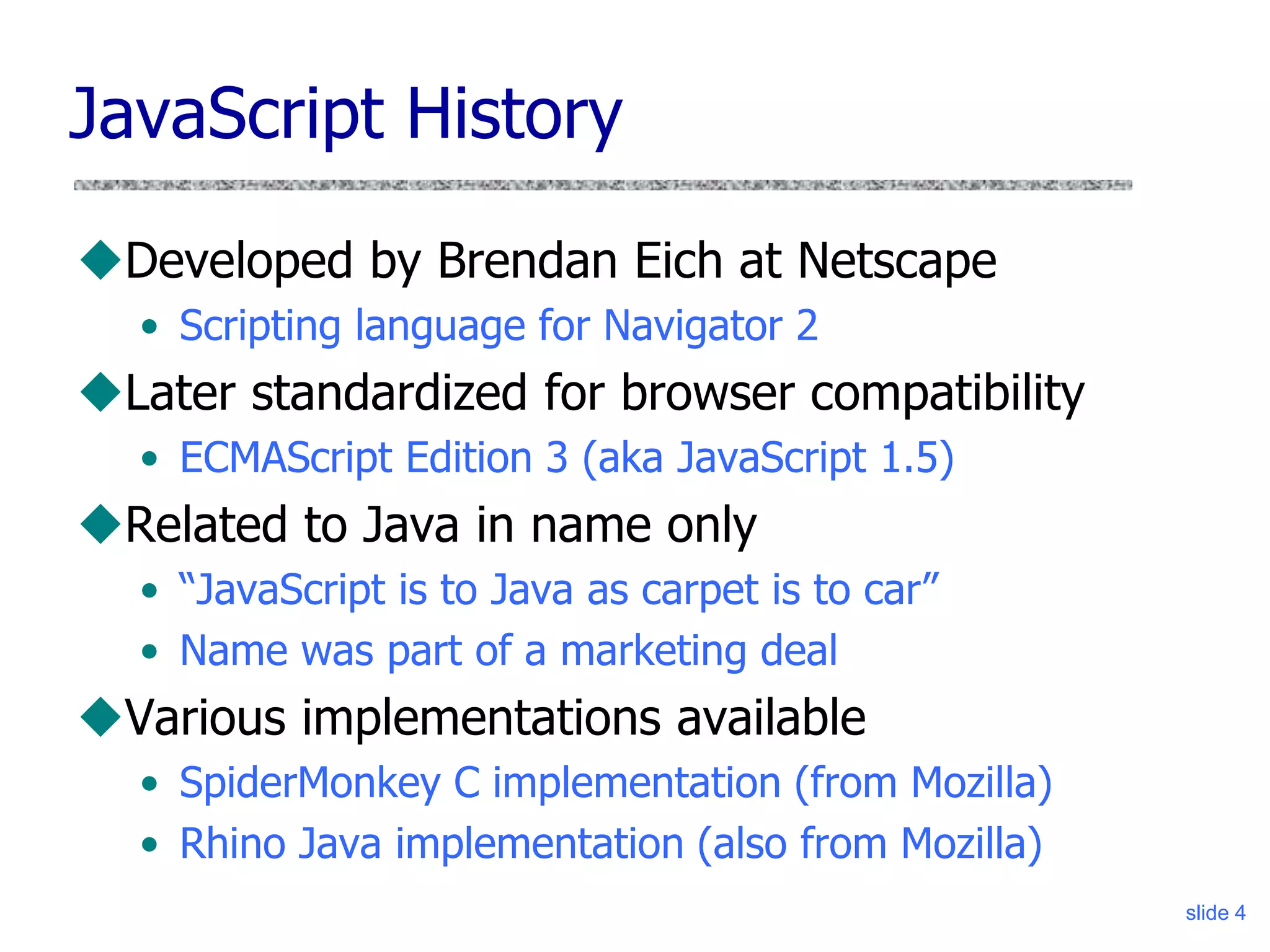The width and height of the screenshot is (1270, 952).
Task: Click the diamond bullet beside "Developed by Brendan Eich"
Action: click(100, 260)
